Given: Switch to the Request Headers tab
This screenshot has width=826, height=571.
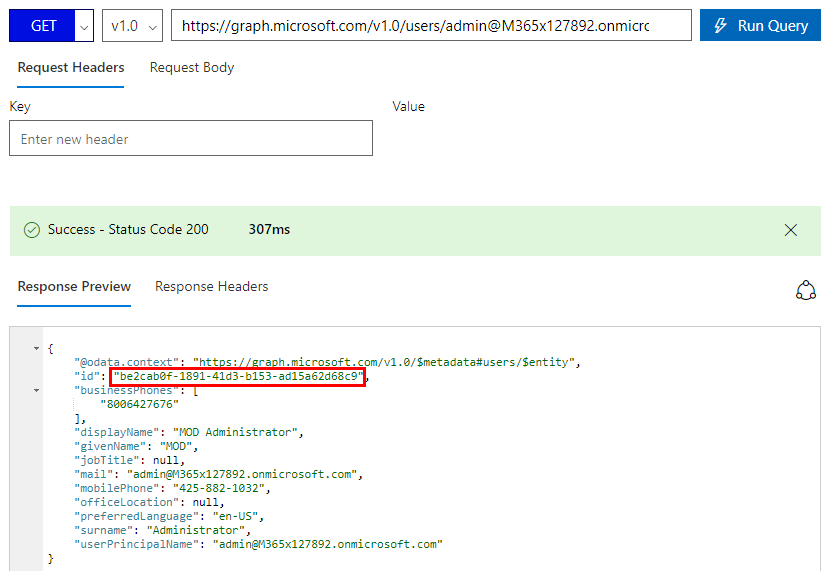Looking at the screenshot, I should pyautogui.click(x=71, y=68).
